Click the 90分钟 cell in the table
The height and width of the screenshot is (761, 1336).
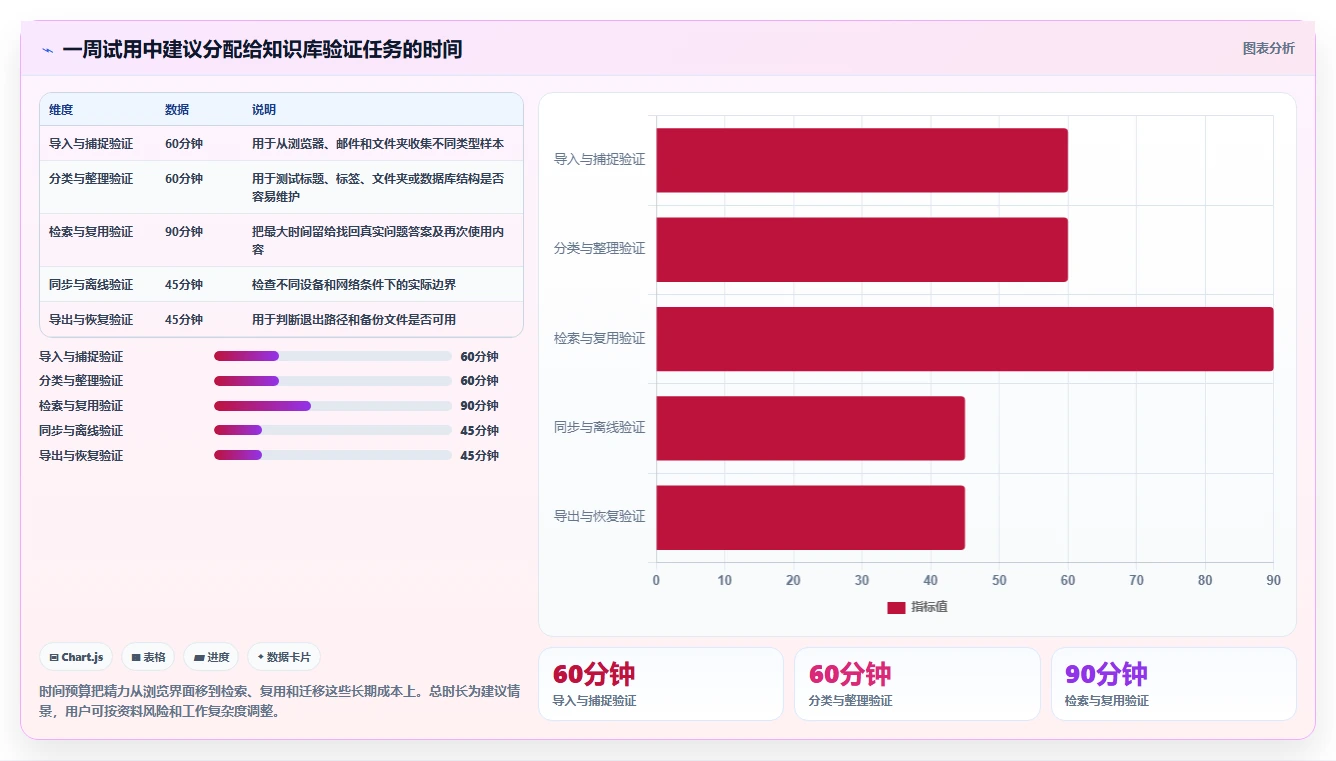coord(184,232)
